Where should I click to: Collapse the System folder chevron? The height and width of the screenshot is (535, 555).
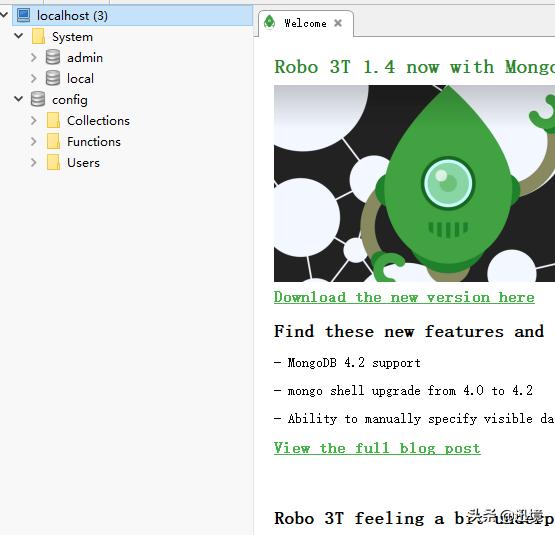[19, 36]
